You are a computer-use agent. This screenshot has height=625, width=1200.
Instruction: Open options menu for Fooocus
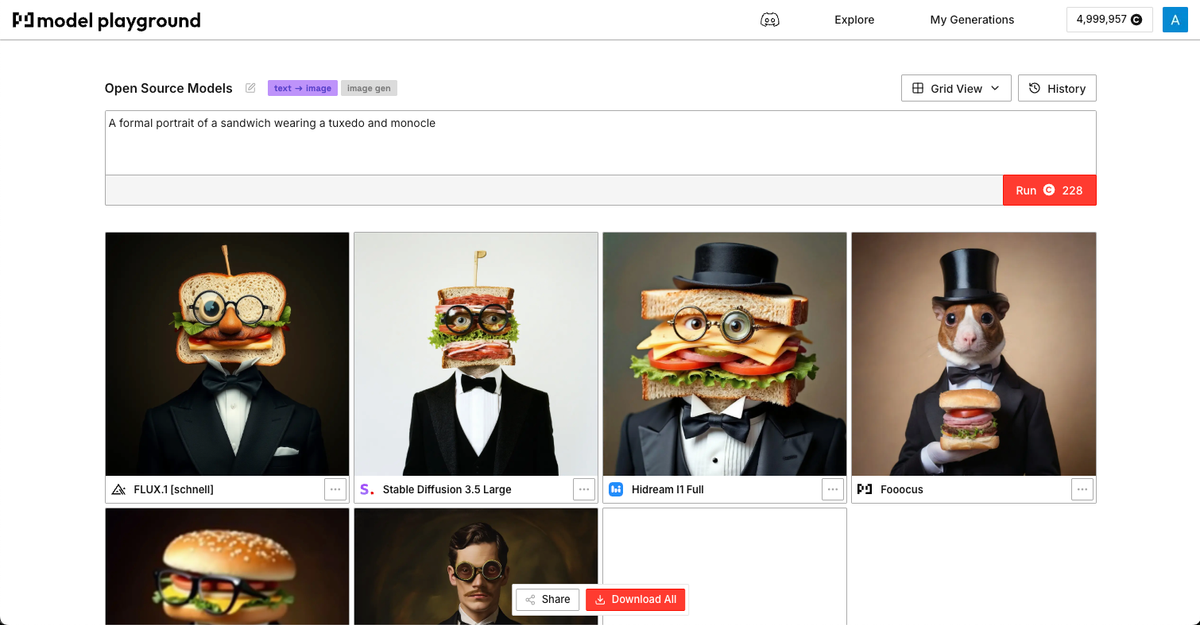click(1081, 489)
